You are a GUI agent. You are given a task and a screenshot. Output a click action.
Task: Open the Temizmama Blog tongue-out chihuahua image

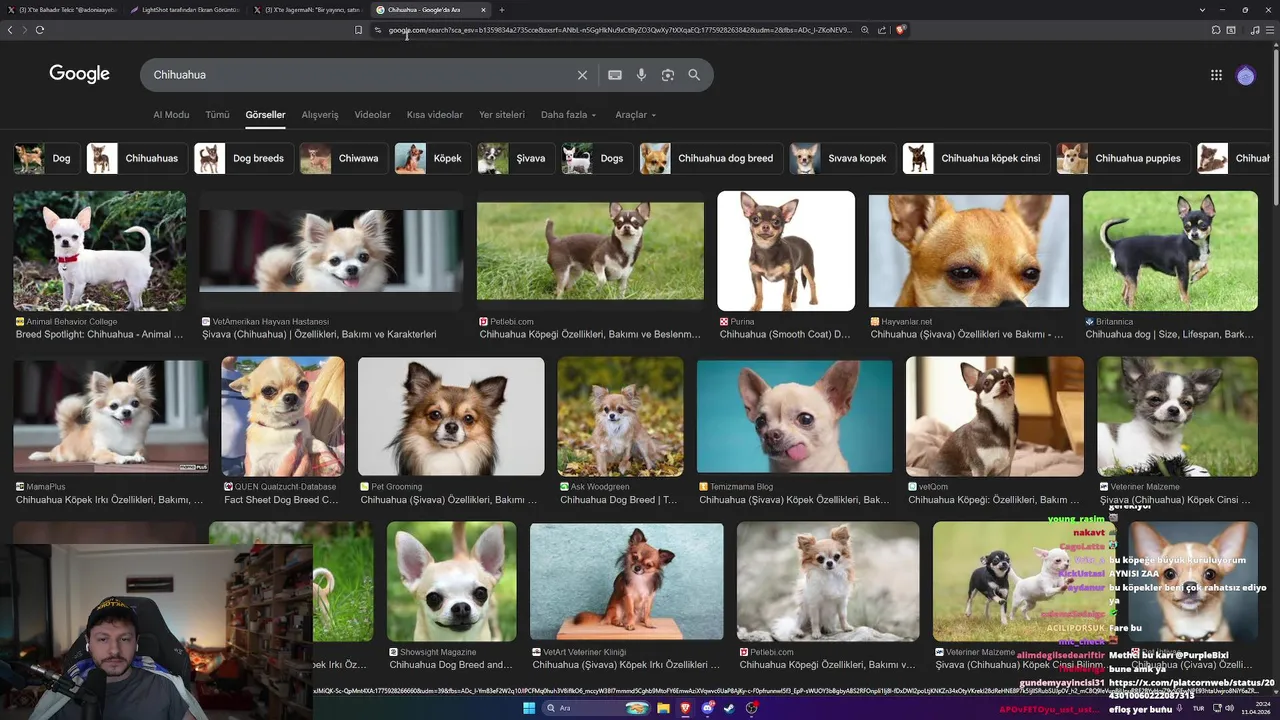click(x=794, y=416)
